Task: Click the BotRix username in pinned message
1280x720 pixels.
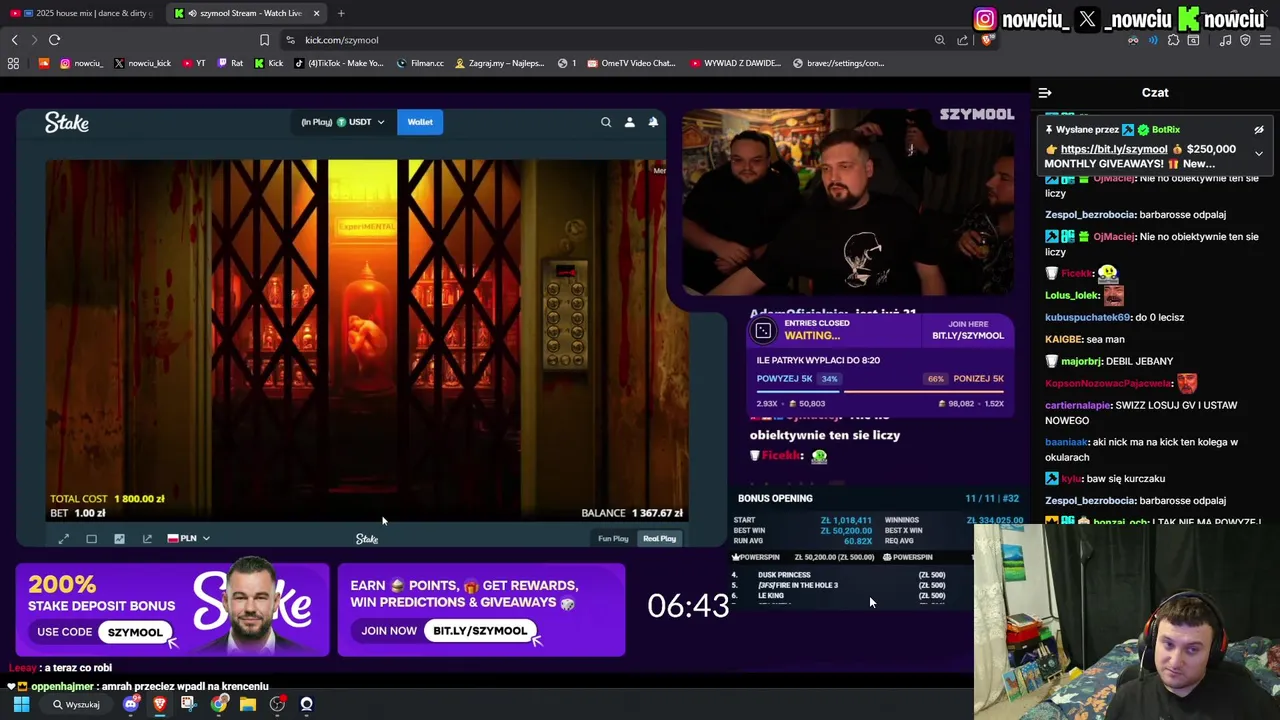Action: [x=1166, y=130]
